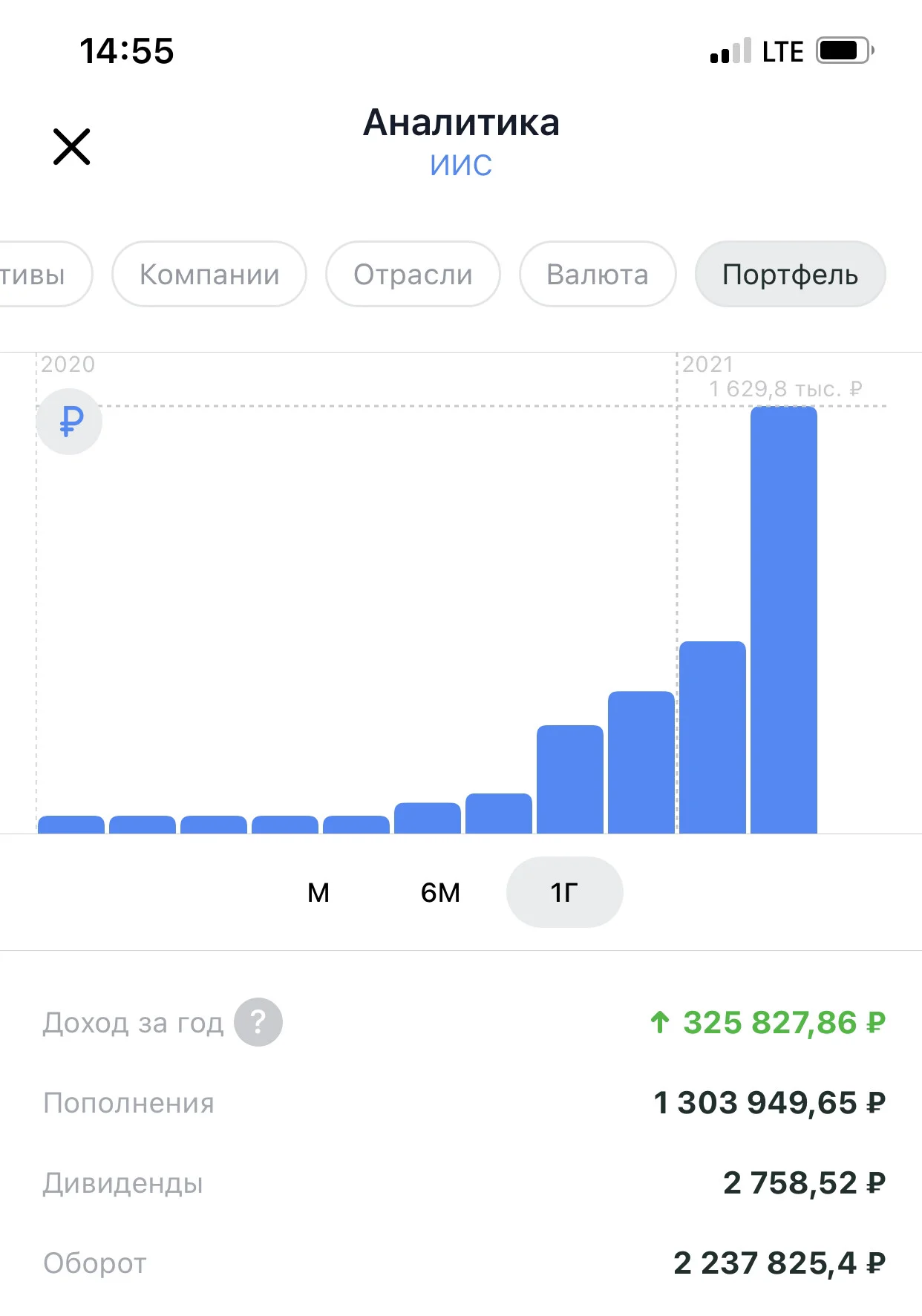Tap the Пополнения value 1 303 949,65 ₽
Image resolution: width=922 pixels, height=1316 pixels.
click(x=770, y=1103)
